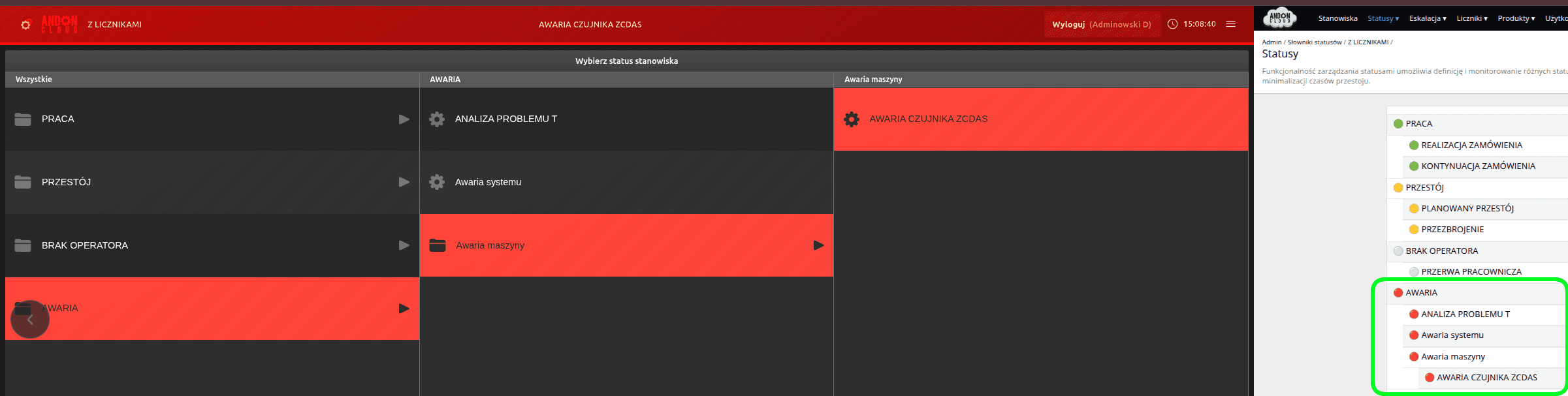
Task: Expand the PRACA category arrow
Action: point(404,119)
